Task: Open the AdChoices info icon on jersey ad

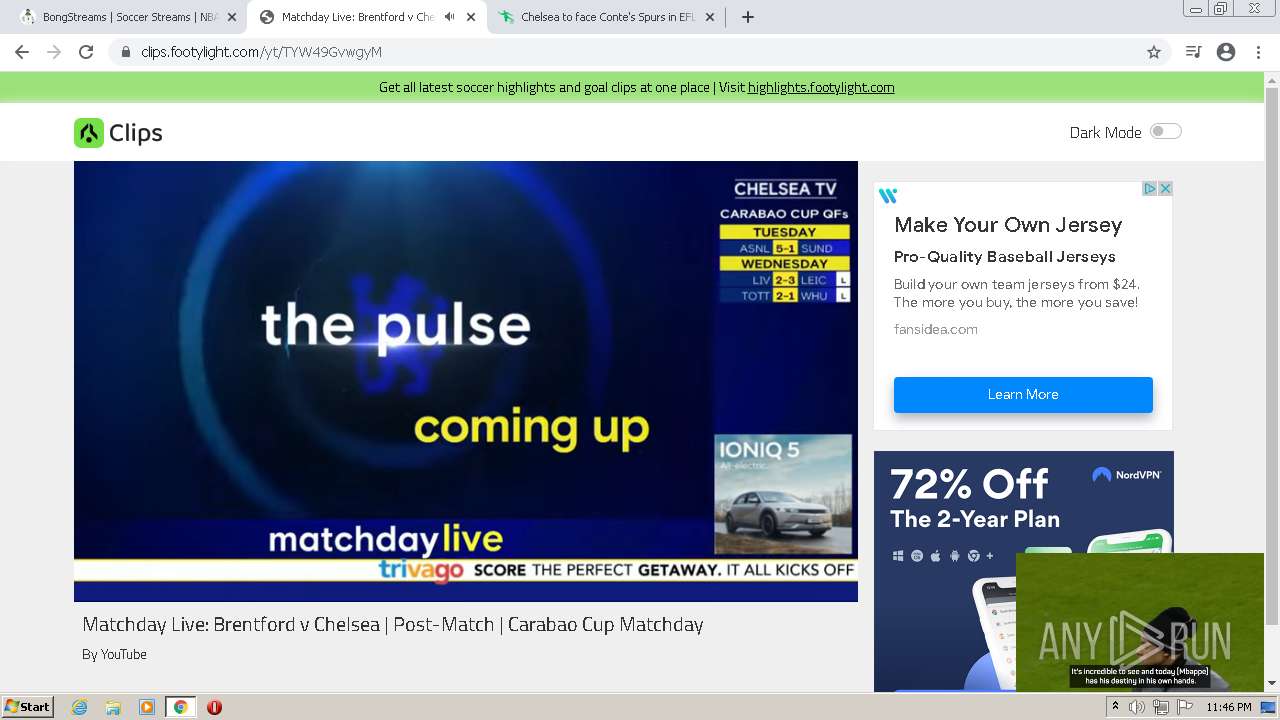Action: (x=1150, y=189)
